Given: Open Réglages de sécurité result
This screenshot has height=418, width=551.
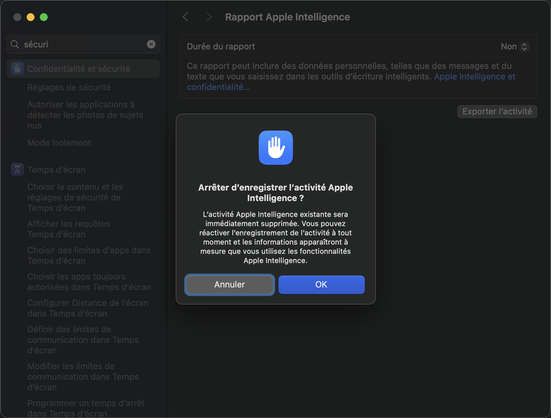Looking at the screenshot, I should (x=69, y=87).
